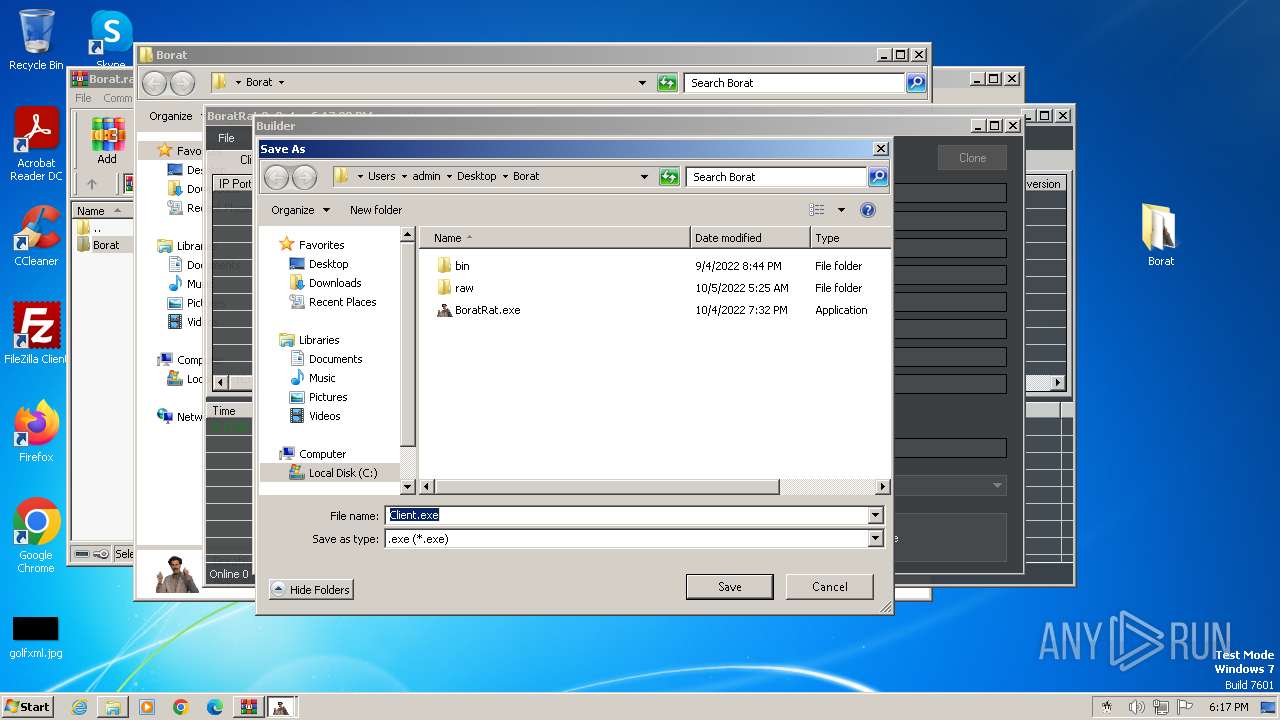Open the Recycle Bin desktop icon
Image resolution: width=1280 pixels, height=720 pixels.
pyautogui.click(x=36, y=40)
